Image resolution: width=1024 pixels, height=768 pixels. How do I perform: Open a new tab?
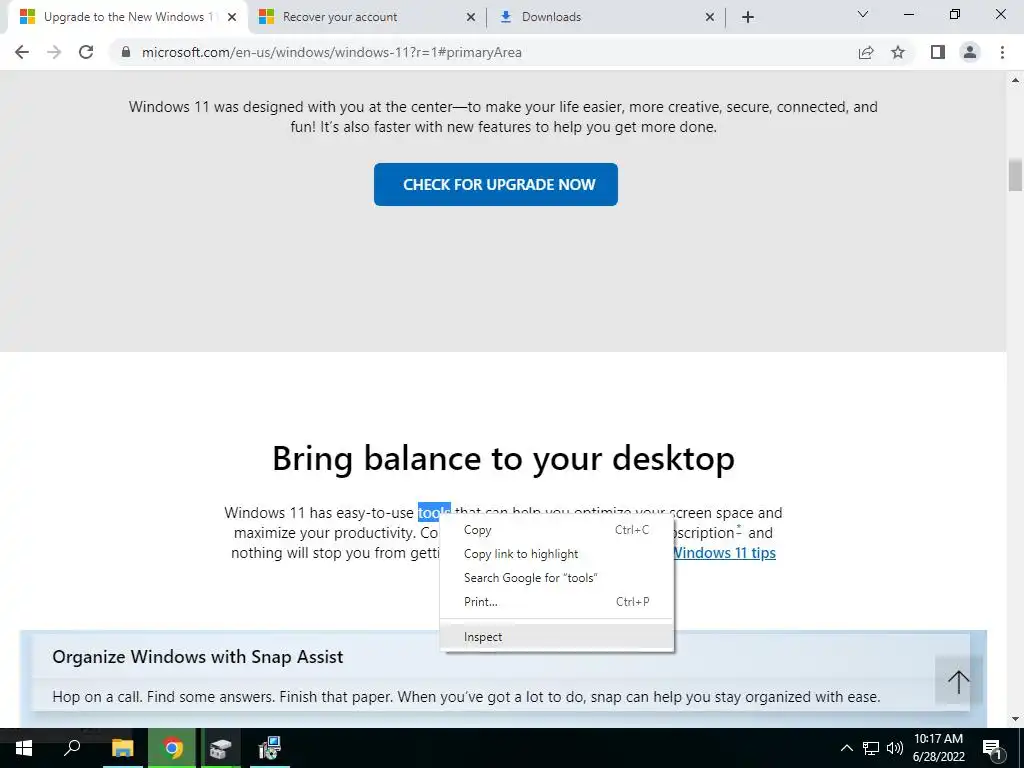(748, 17)
